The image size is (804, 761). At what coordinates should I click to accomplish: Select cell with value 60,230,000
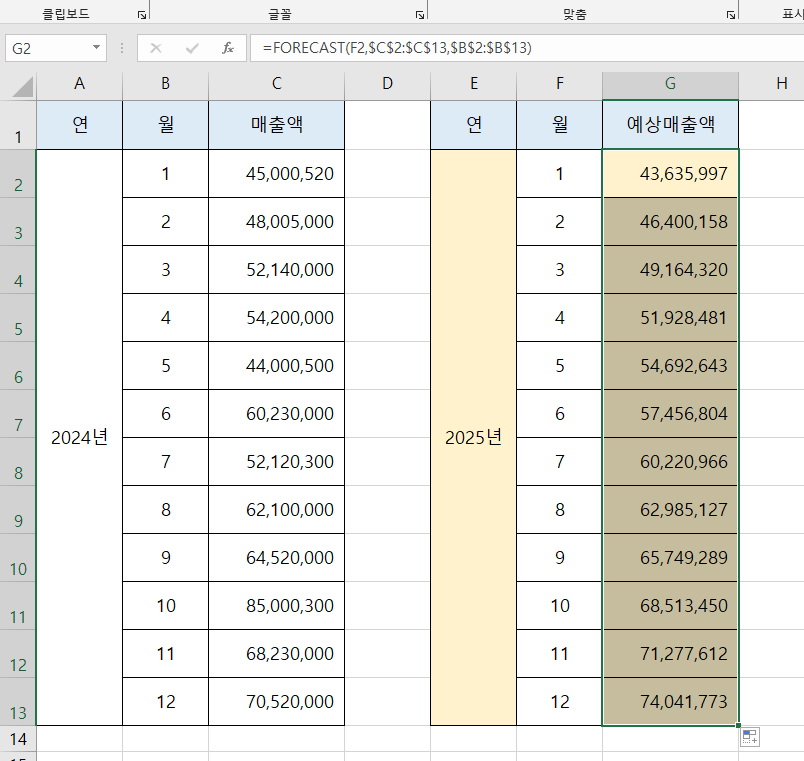click(277, 413)
